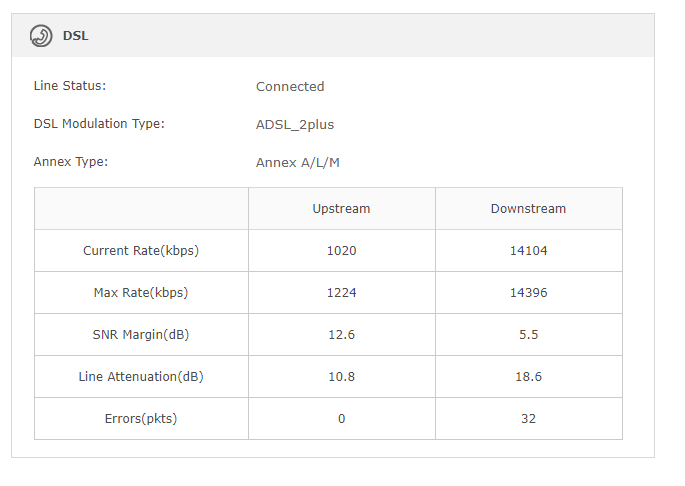
Task: Click the Annex Type label
Action: pyautogui.click(x=71, y=162)
